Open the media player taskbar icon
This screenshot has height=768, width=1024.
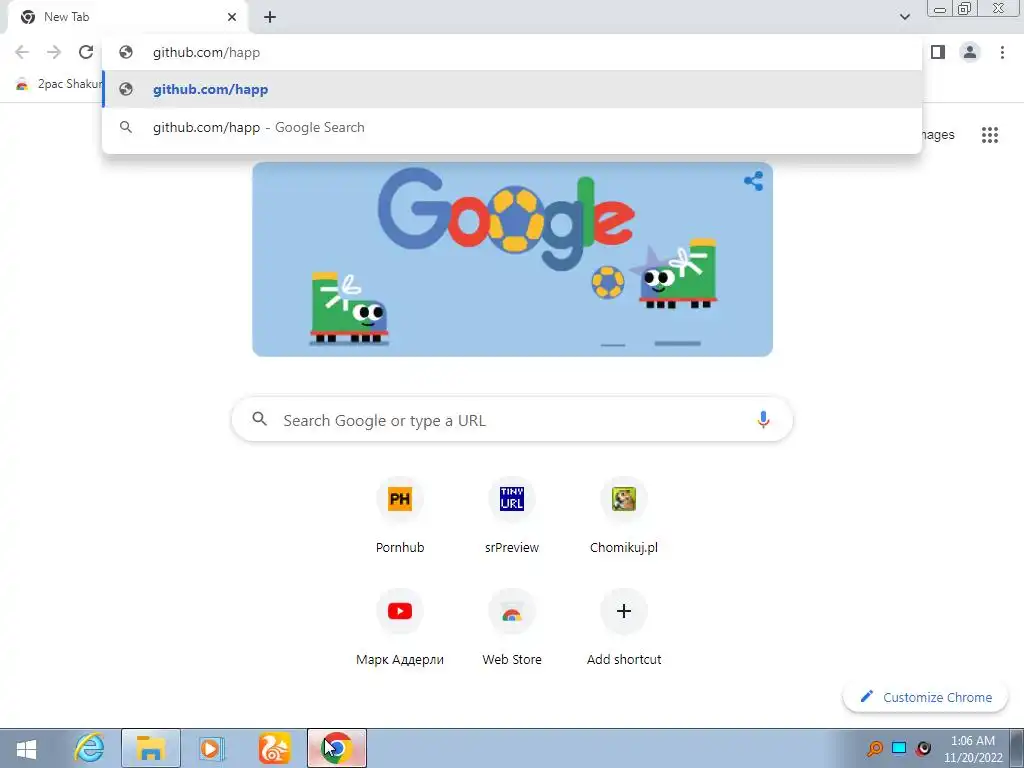pos(212,748)
